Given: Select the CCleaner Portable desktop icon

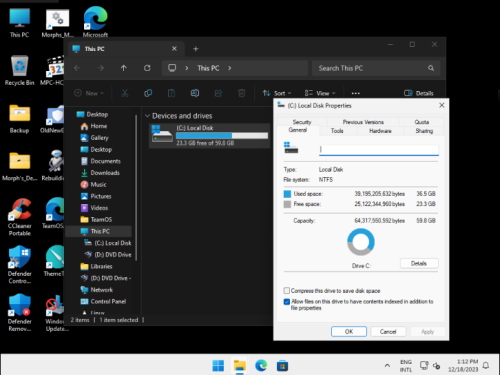Looking at the screenshot, I should 19,217.
